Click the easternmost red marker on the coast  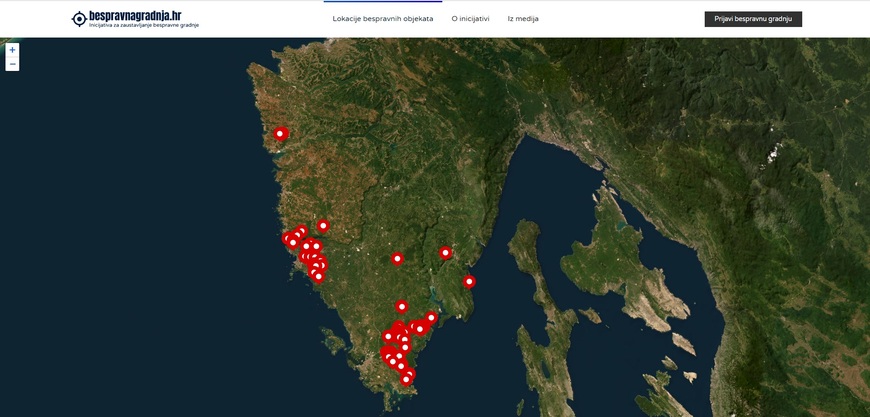pos(469,281)
